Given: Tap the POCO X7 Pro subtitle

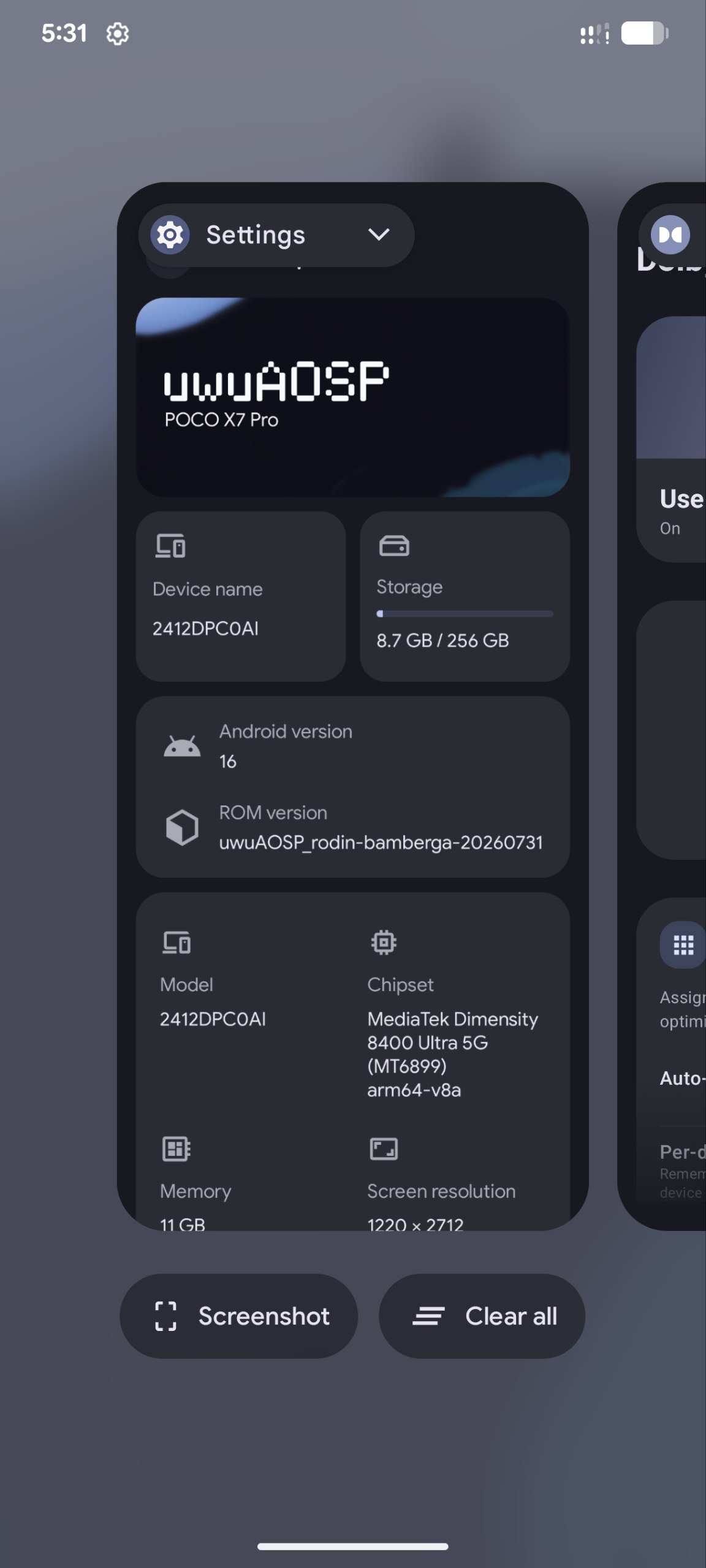Looking at the screenshot, I should point(221,420).
